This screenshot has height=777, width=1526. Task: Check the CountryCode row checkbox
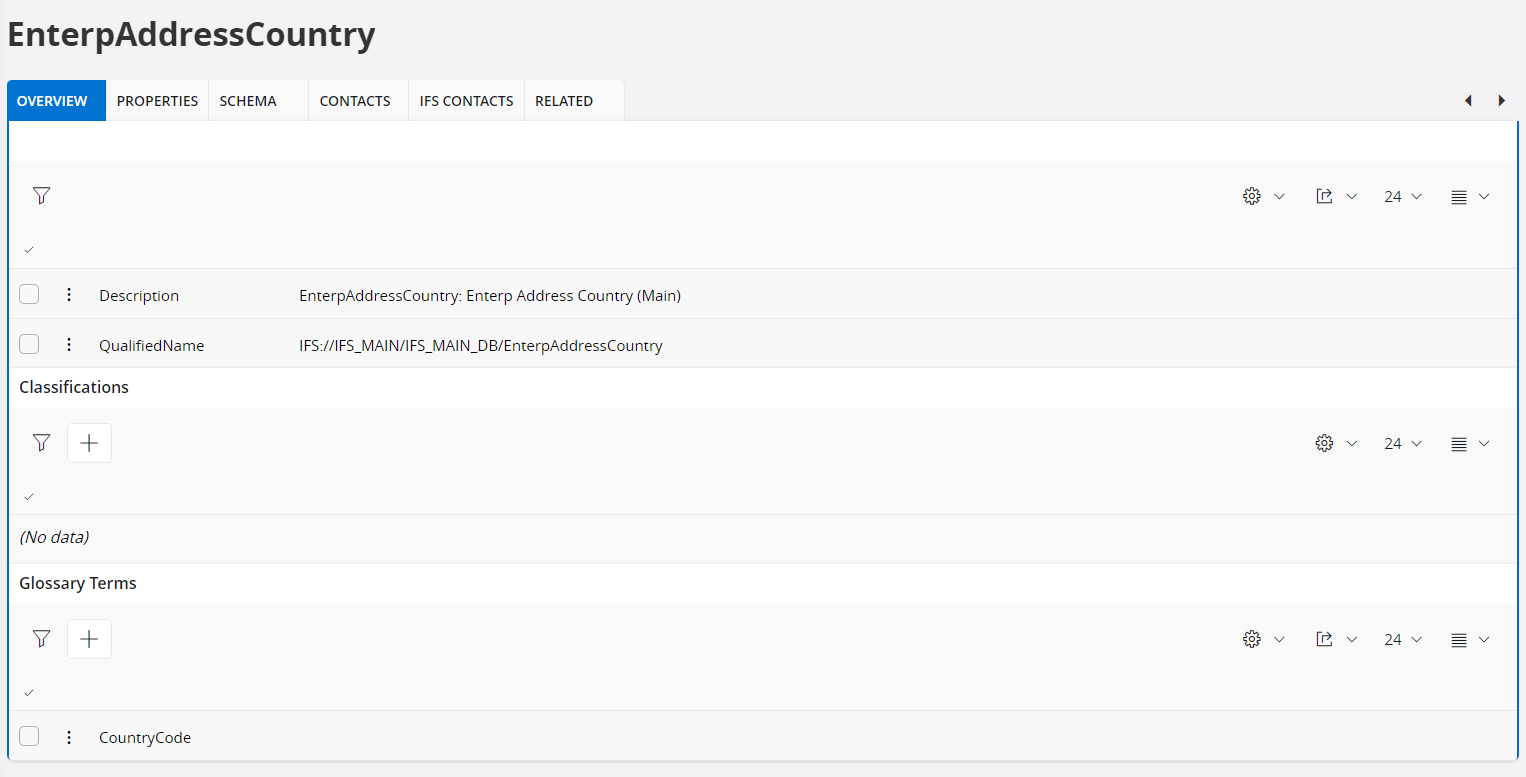29,736
